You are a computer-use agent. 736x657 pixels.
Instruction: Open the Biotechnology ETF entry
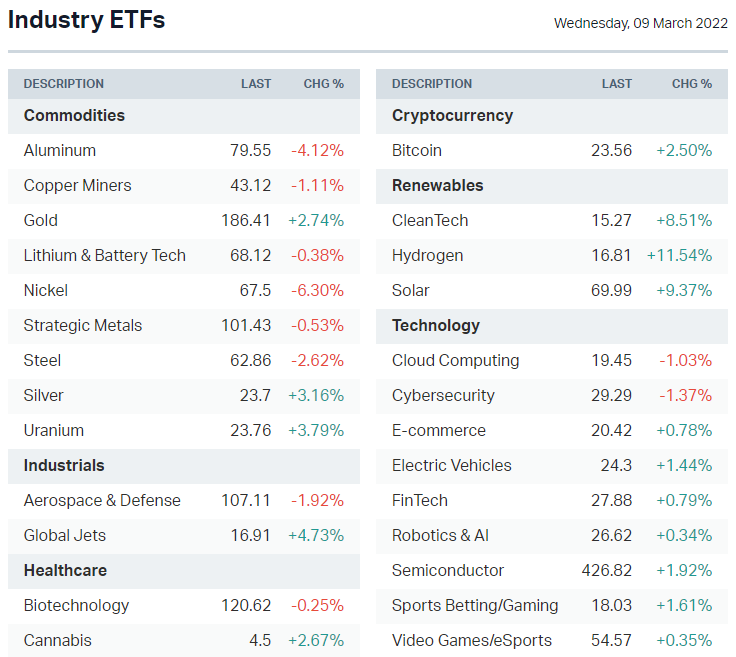tap(76, 605)
